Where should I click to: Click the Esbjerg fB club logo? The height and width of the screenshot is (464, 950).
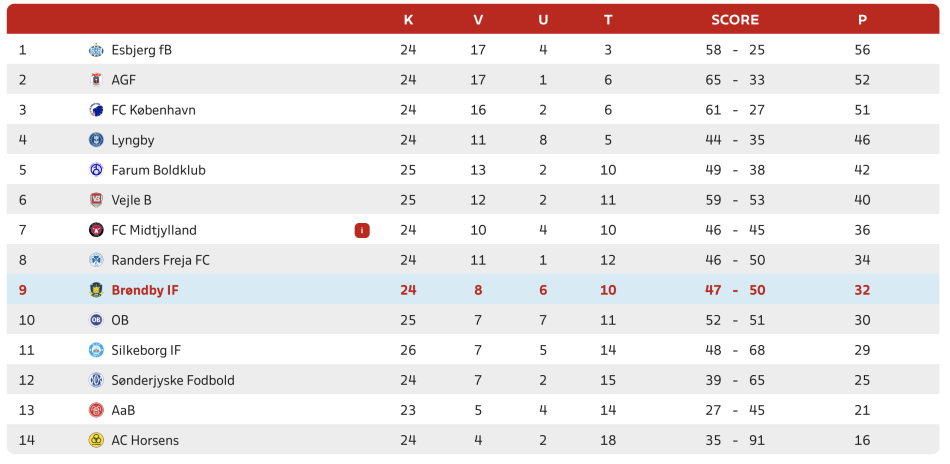coord(96,50)
